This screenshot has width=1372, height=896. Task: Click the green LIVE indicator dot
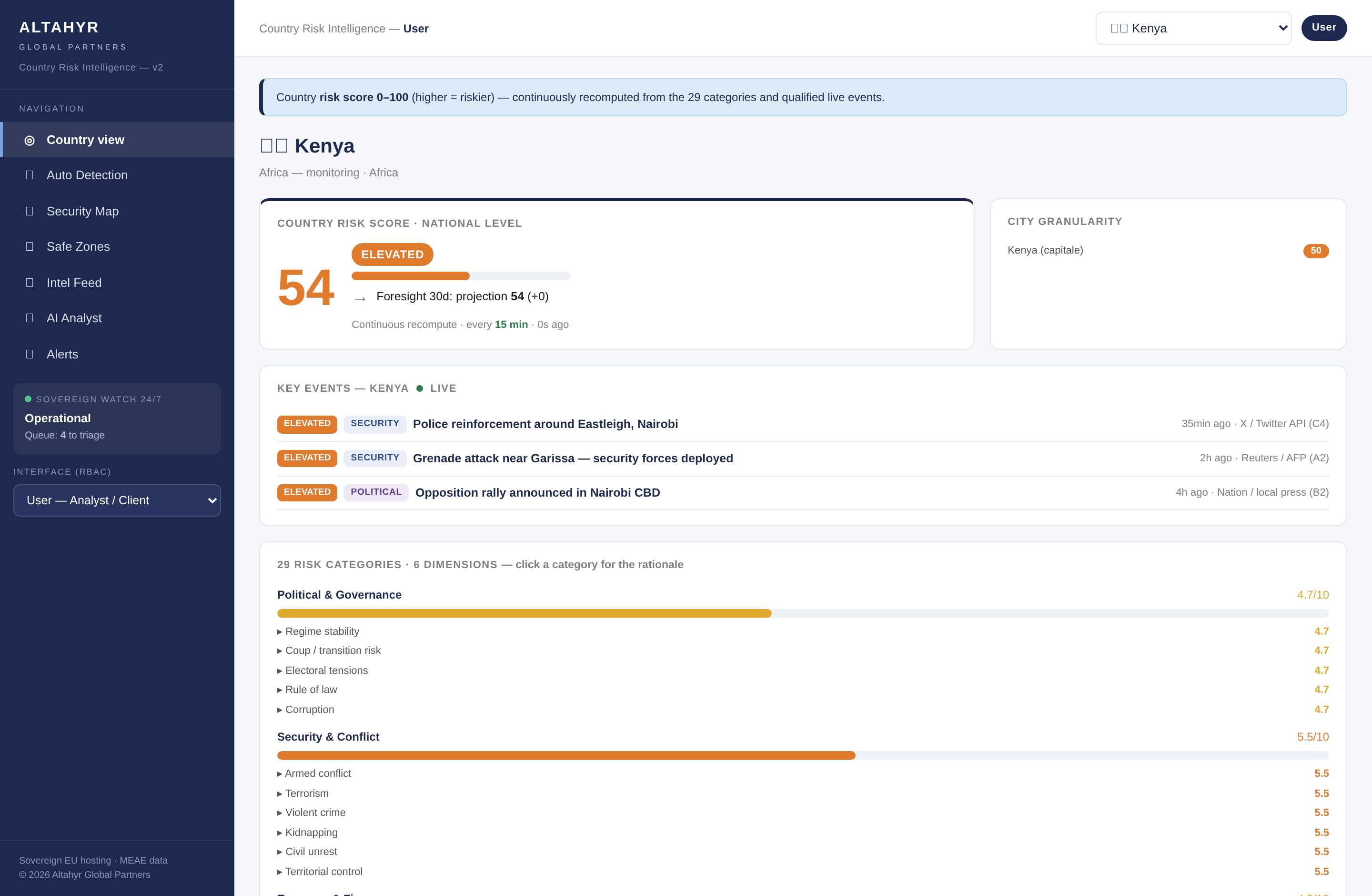coord(420,388)
